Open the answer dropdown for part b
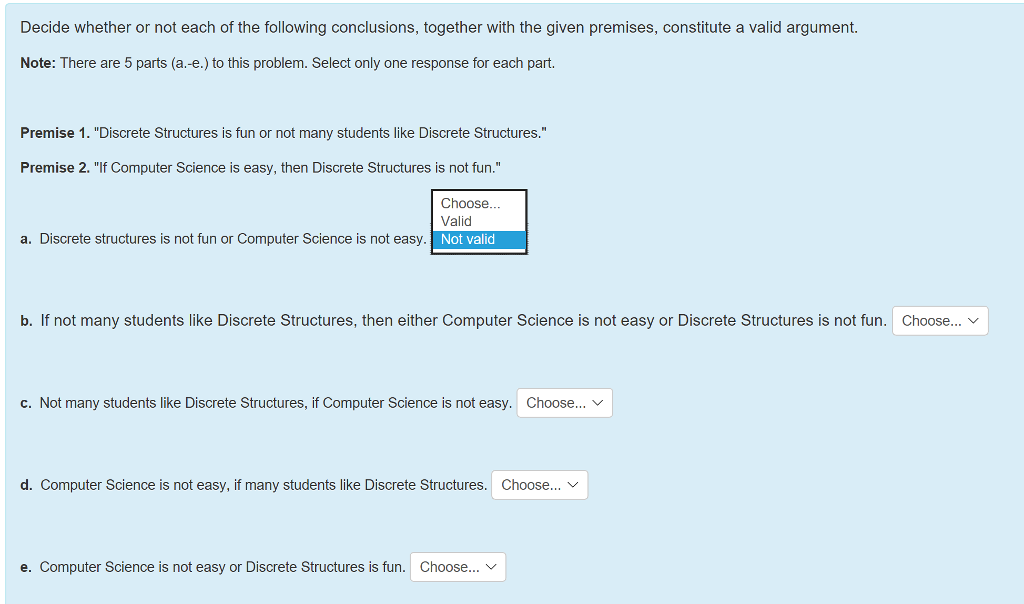The width and height of the screenshot is (1024, 604). (939, 321)
